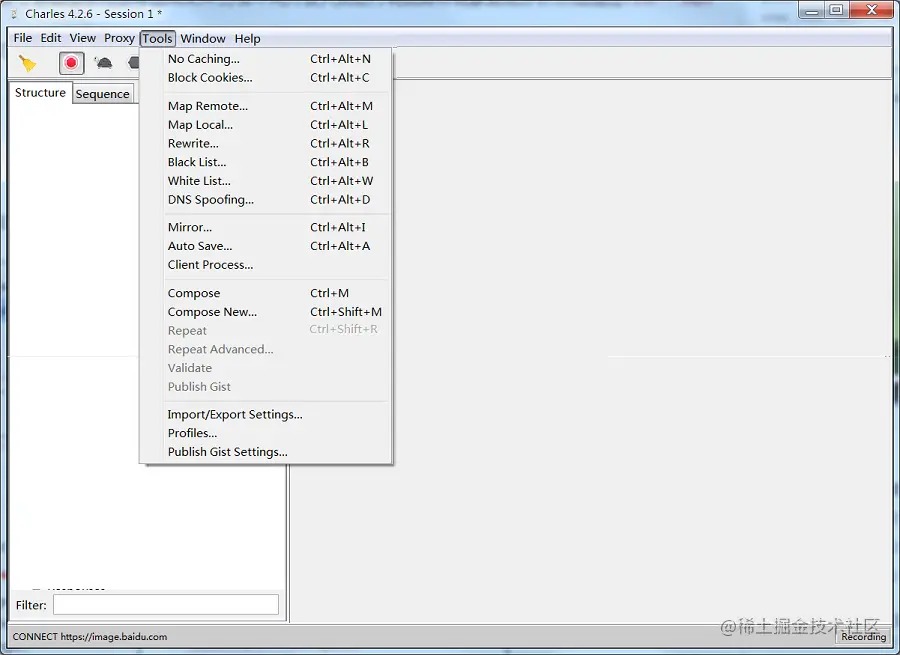The image size is (900, 655).
Task: Click Auto Save in Tools menu
Action: [200, 246]
